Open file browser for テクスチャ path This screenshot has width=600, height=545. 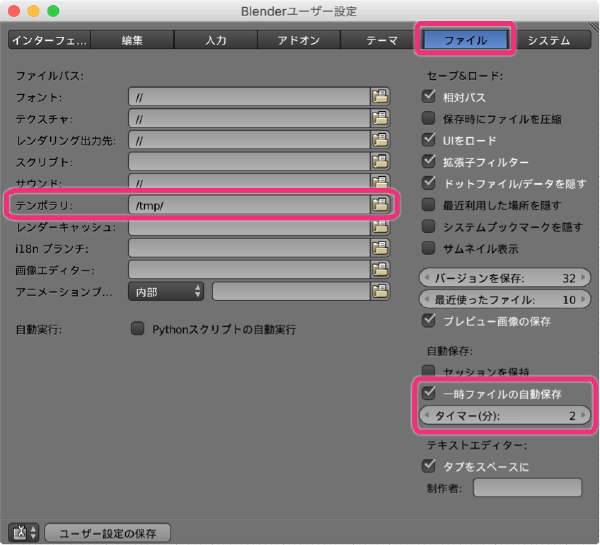(x=380, y=119)
